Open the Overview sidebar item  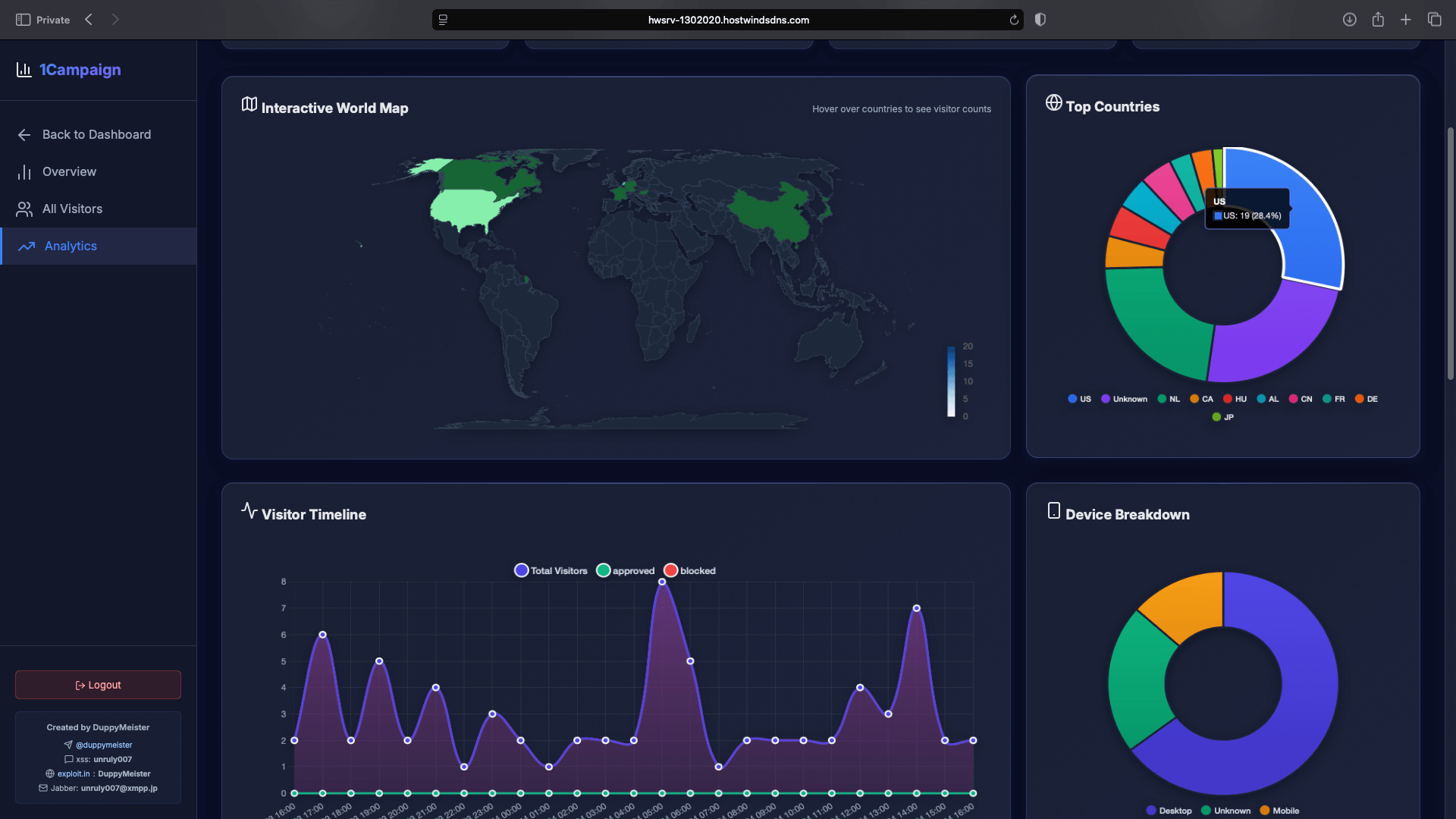point(69,172)
